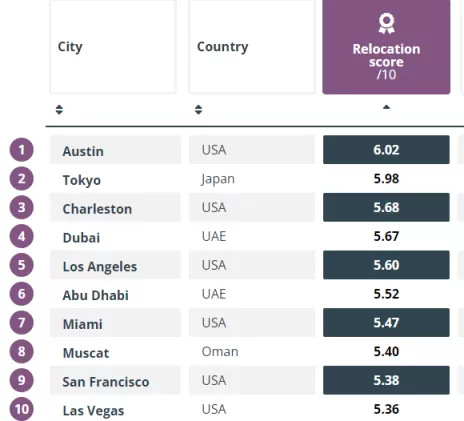Click the 6.02 score cell
The height and width of the screenshot is (421, 464).
[x=386, y=150]
